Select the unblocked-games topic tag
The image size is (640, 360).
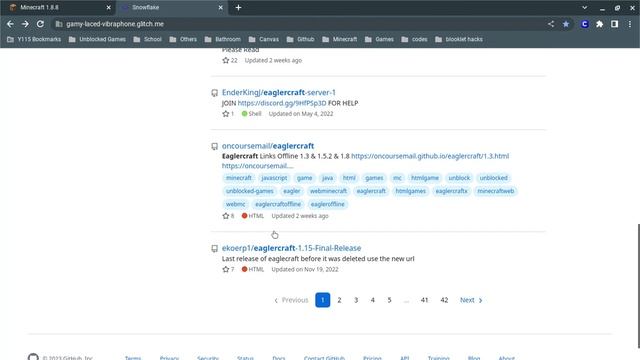250,191
